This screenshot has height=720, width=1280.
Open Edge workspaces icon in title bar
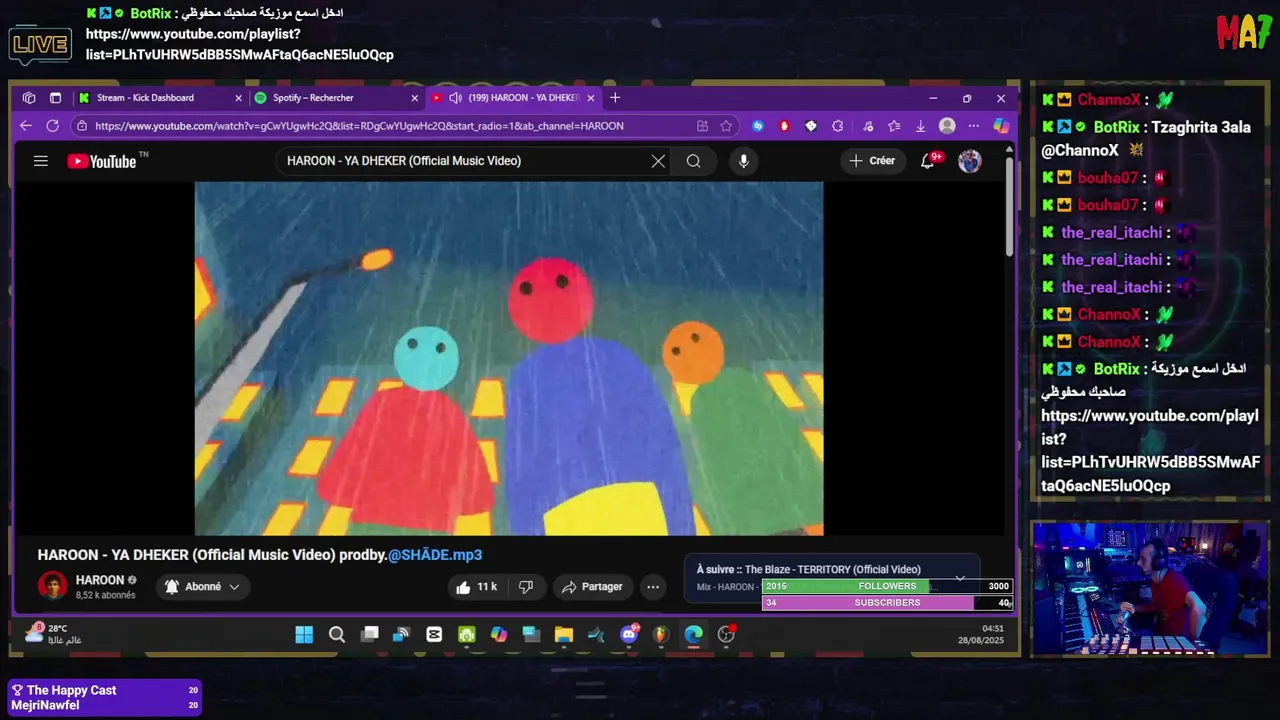click(29, 98)
